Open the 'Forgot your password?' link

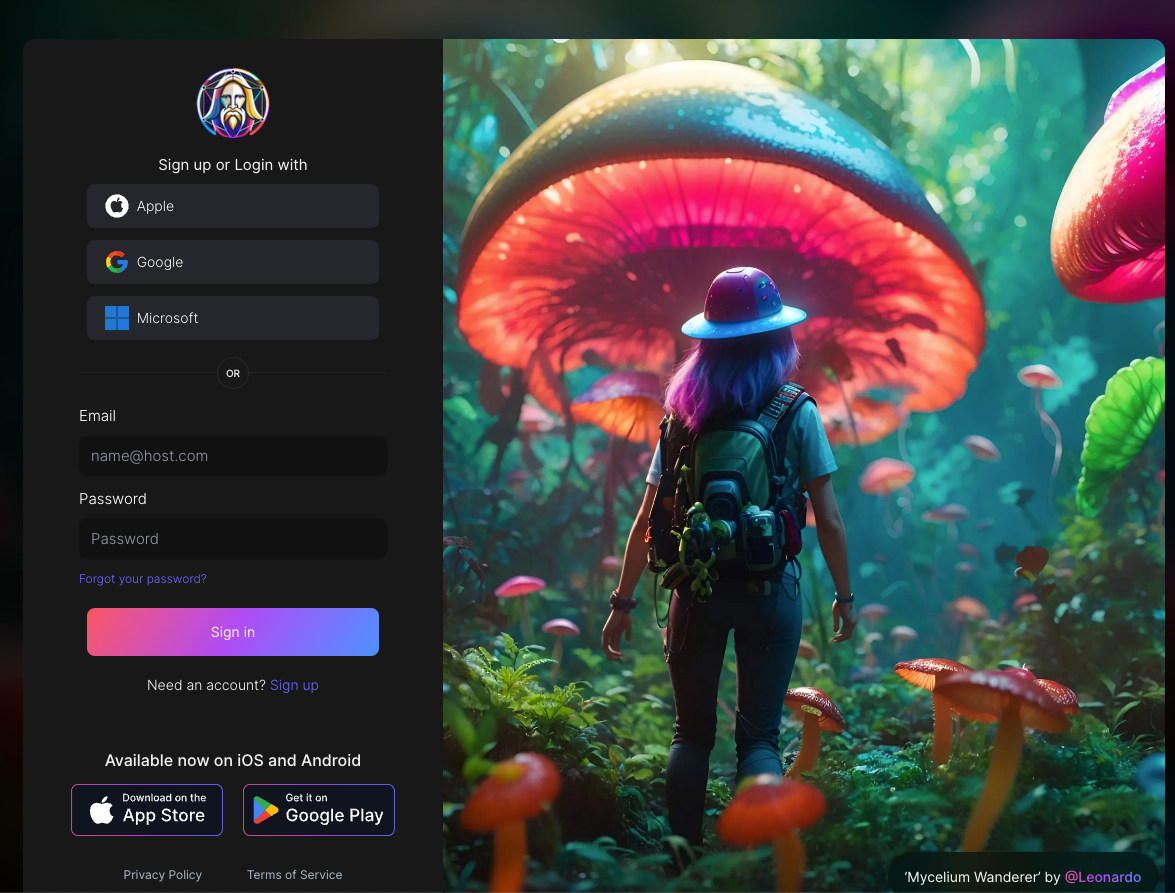143,579
